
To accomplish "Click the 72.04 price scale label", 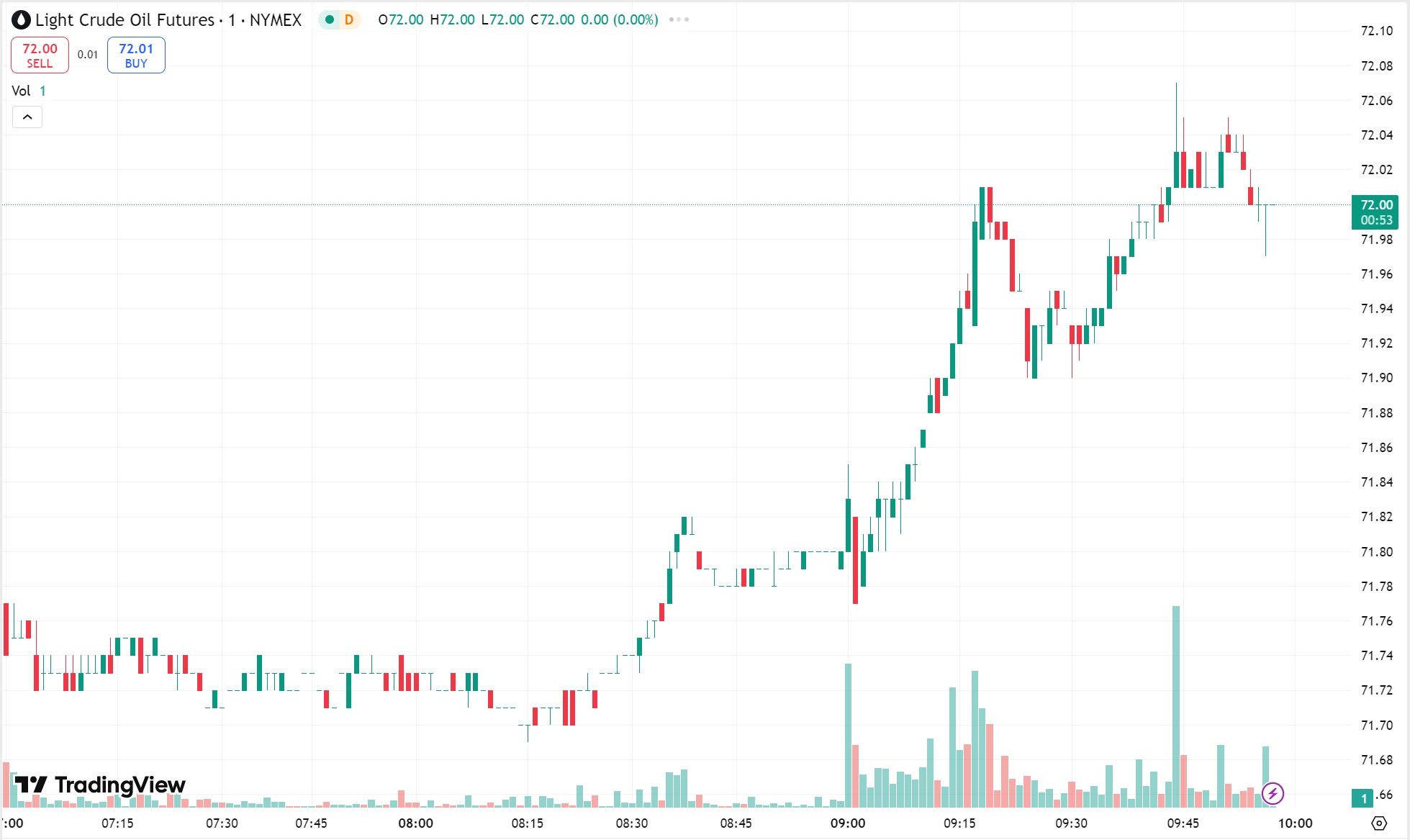I will tap(1377, 135).
